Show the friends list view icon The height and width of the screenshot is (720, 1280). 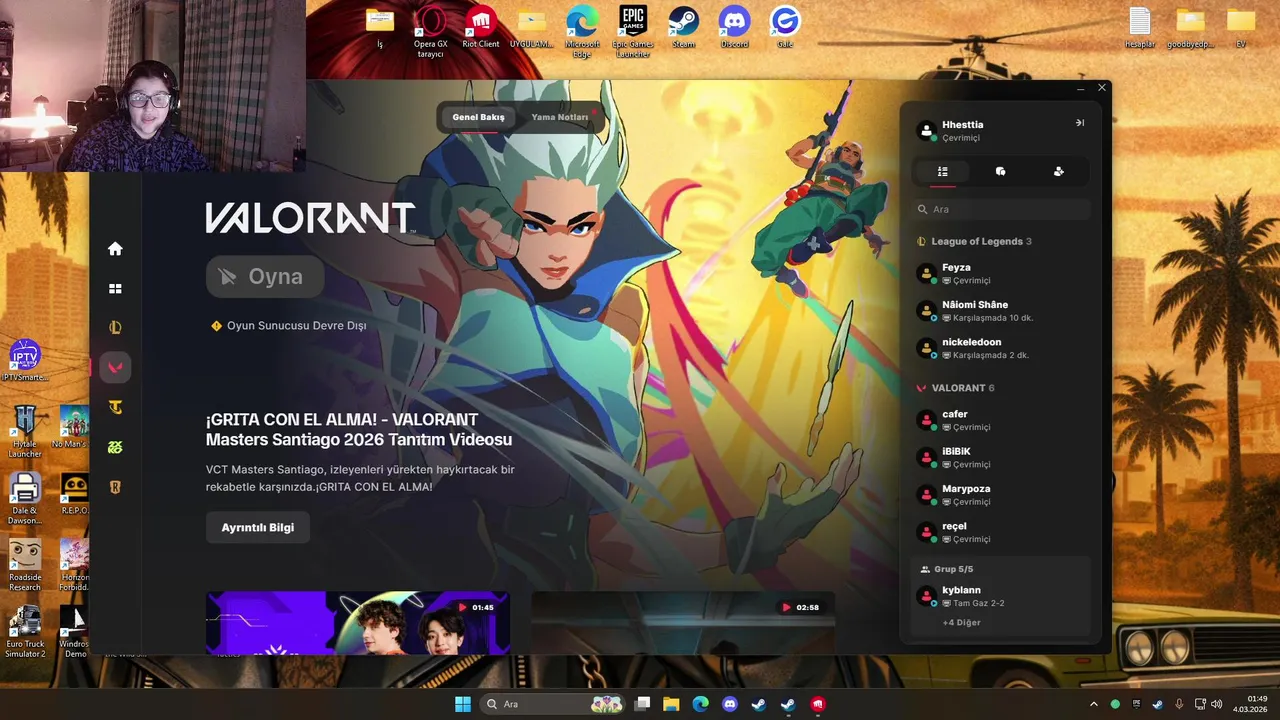[942, 172]
